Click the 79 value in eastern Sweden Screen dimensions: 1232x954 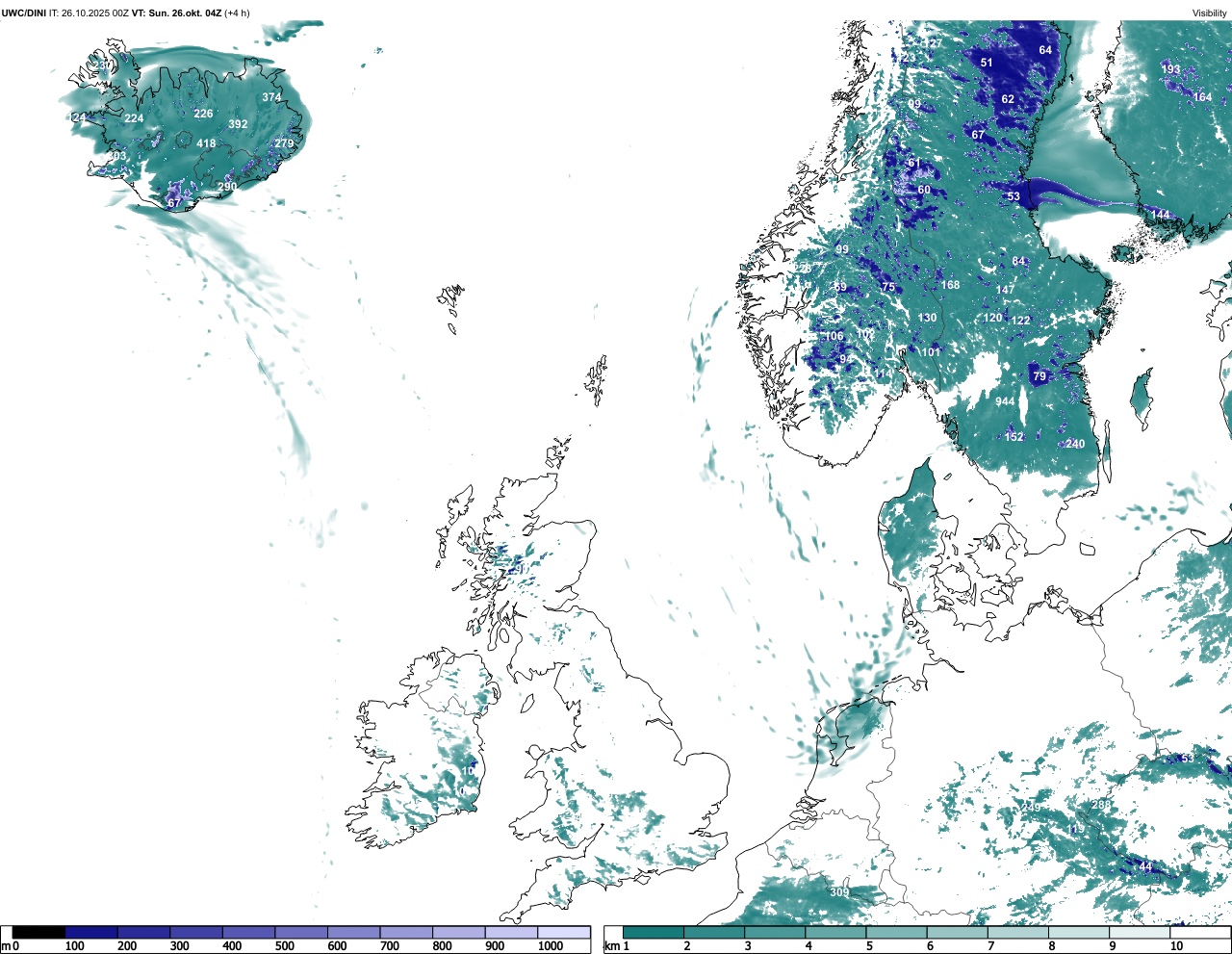pos(1039,376)
